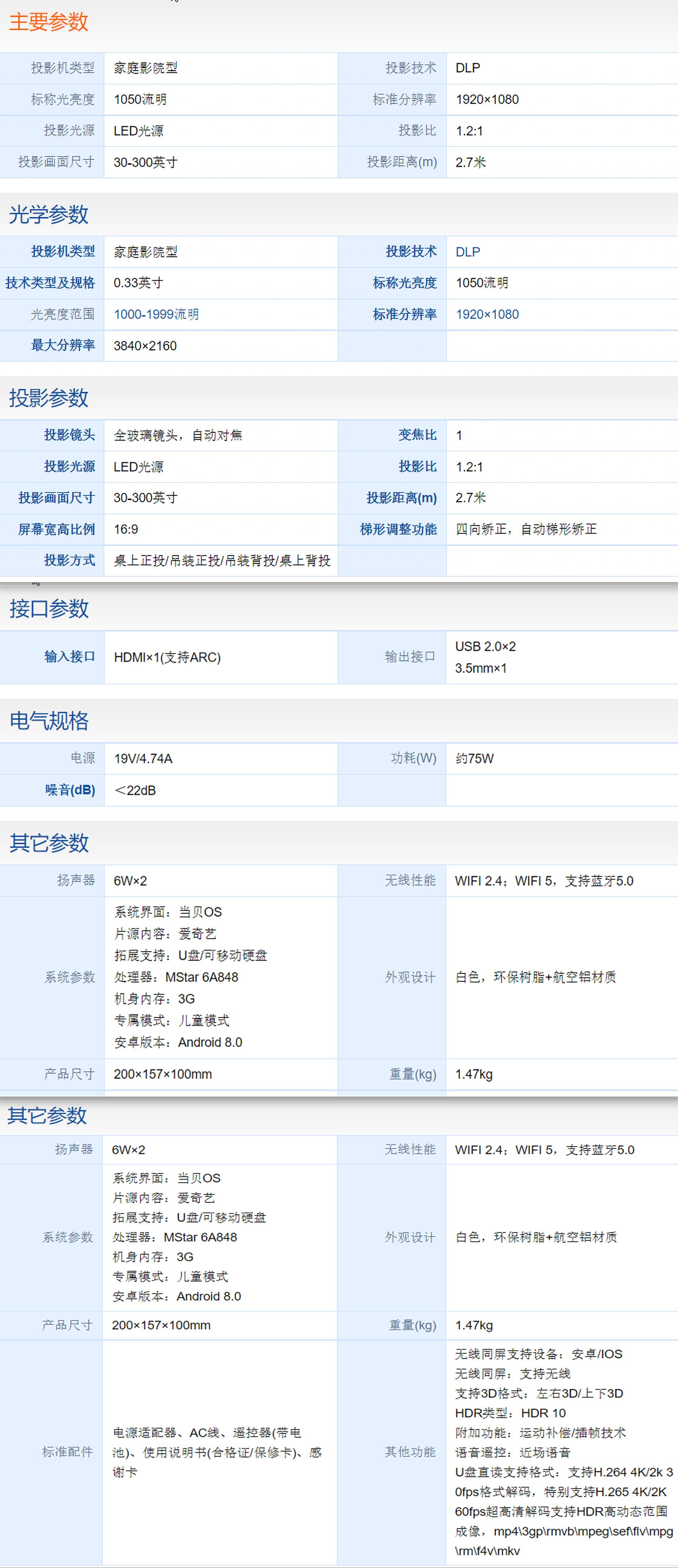Screen dimensions: 678x1568
Task: Click the <22dB noise value
Action: 135,791
